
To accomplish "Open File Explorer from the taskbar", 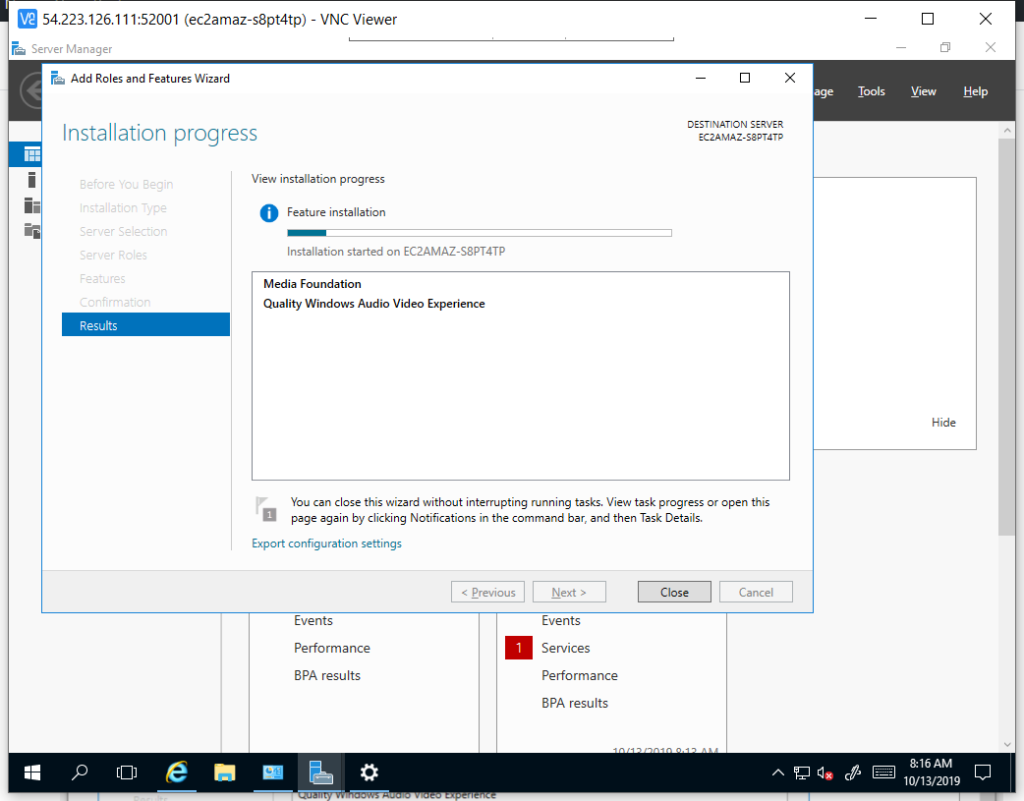I will pyautogui.click(x=225, y=772).
